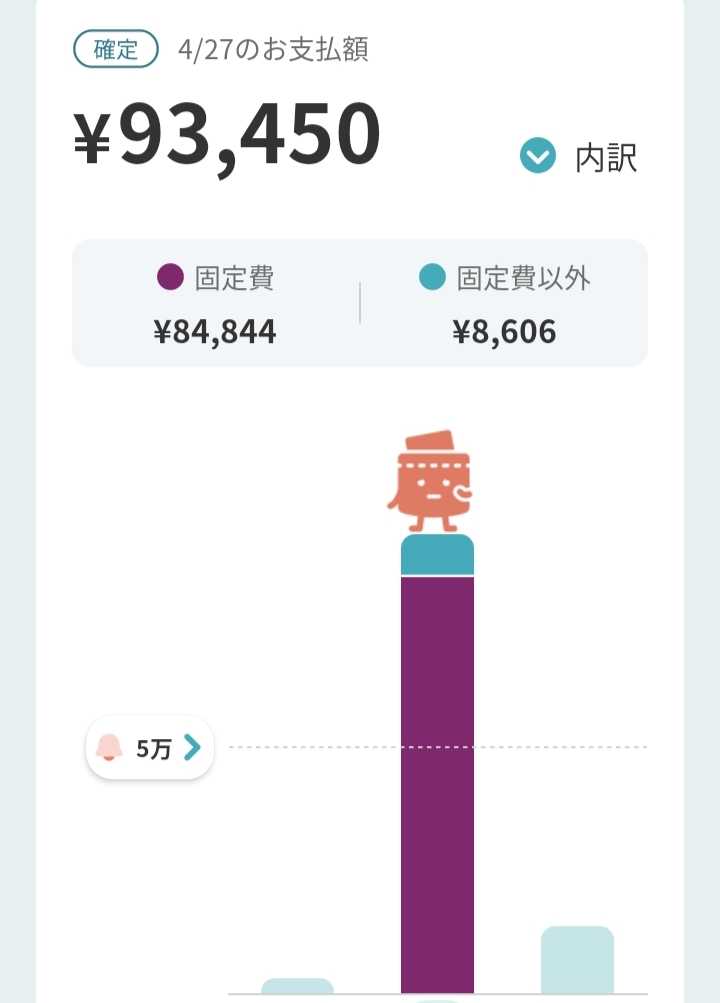Image resolution: width=720 pixels, height=1003 pixels.
Task: Choose the light blue next-month bar
Action: pyautogui.click(x=577, y=960)
